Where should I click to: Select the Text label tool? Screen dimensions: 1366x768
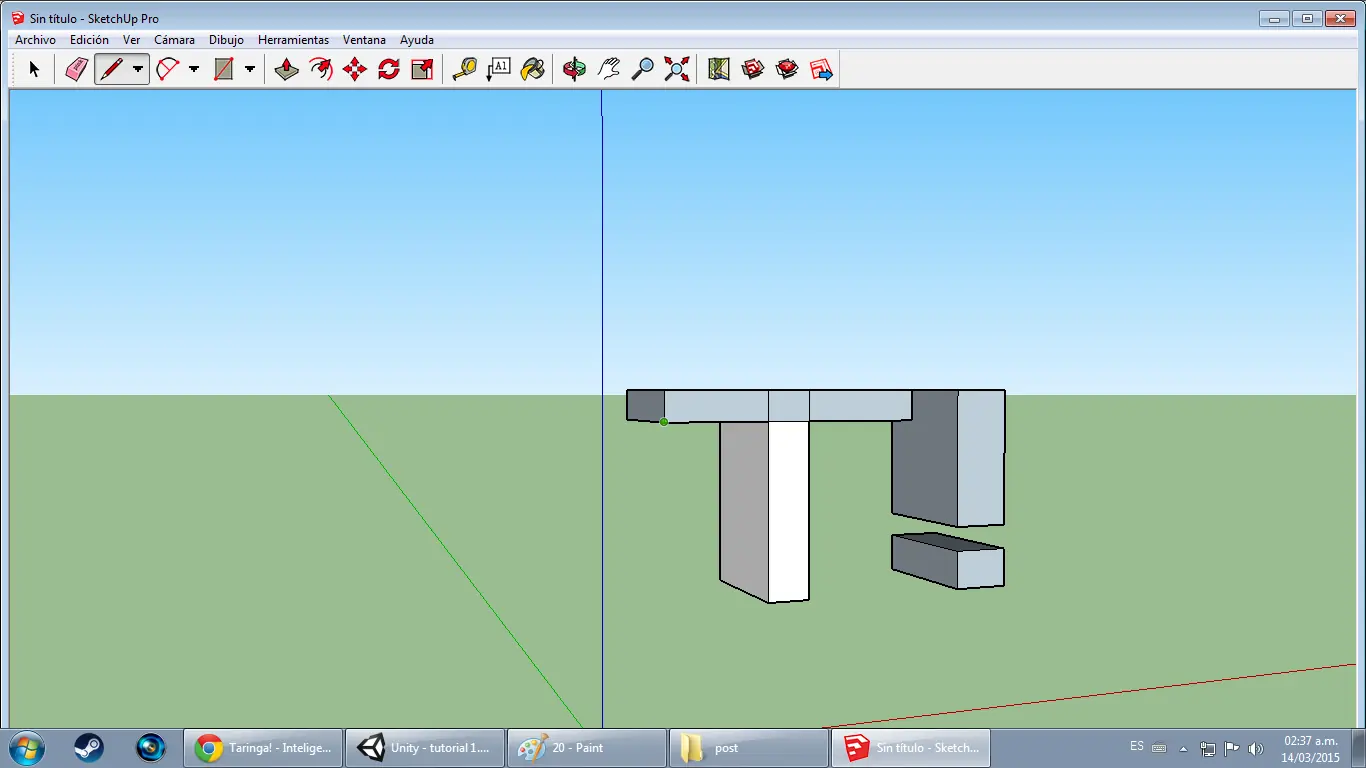498,69
